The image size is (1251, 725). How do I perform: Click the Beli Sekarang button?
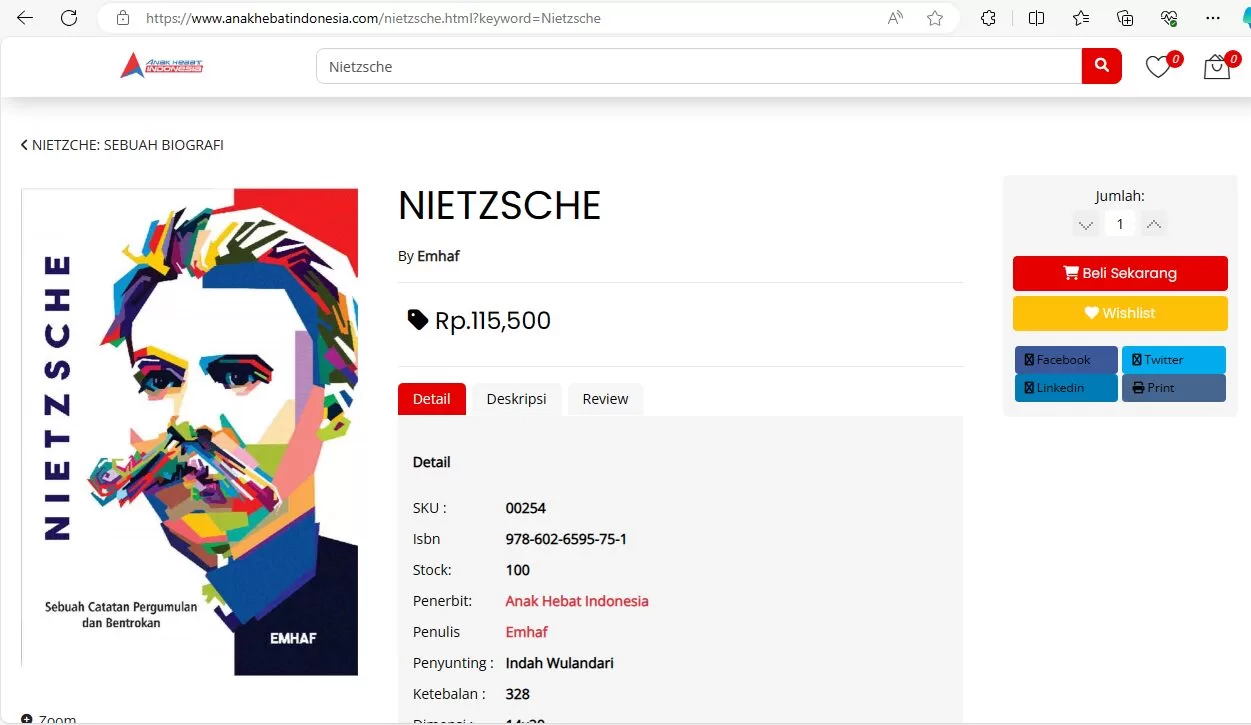click(1120, 273)
